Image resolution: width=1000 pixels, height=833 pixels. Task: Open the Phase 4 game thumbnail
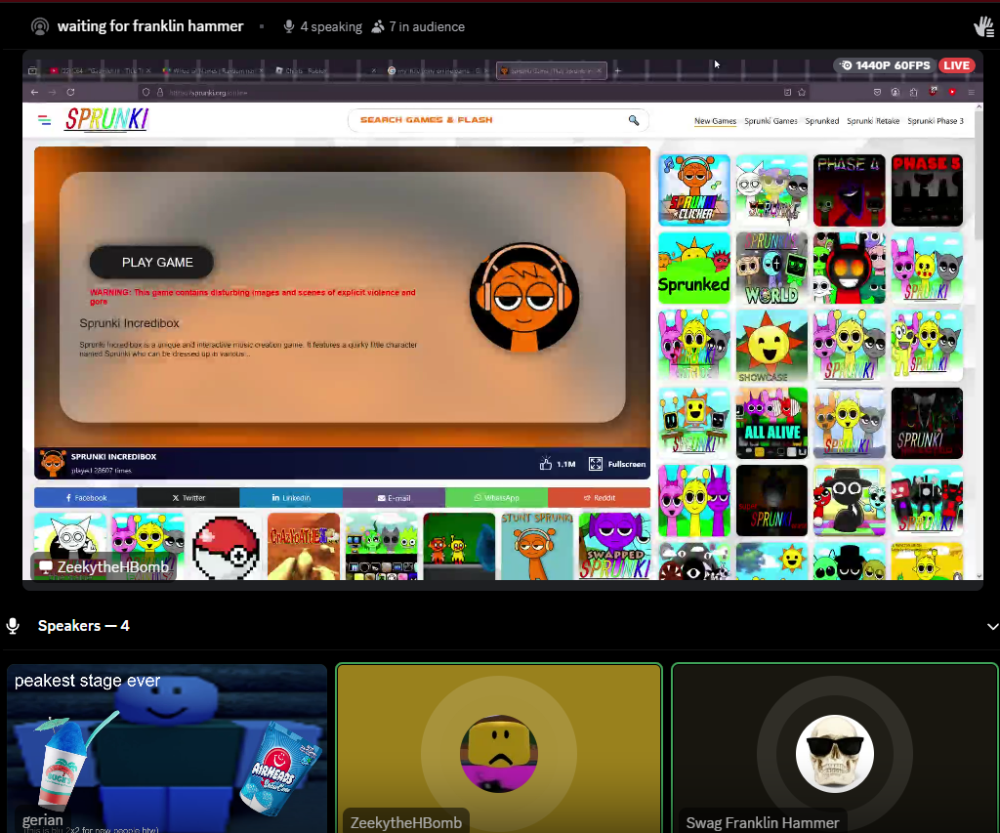(849, 190)
